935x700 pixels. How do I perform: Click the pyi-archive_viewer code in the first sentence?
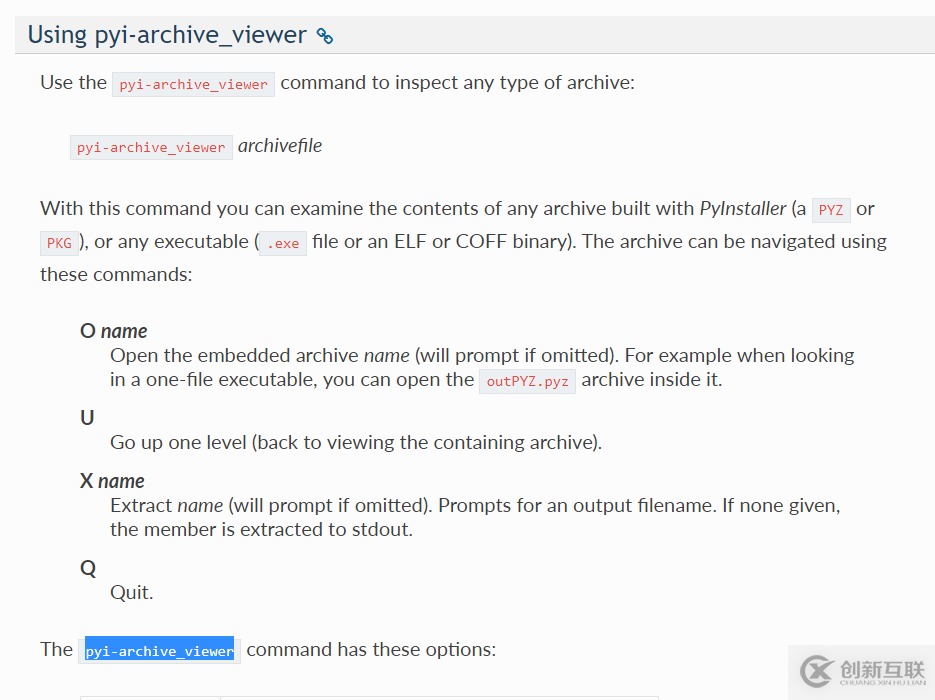193,84
